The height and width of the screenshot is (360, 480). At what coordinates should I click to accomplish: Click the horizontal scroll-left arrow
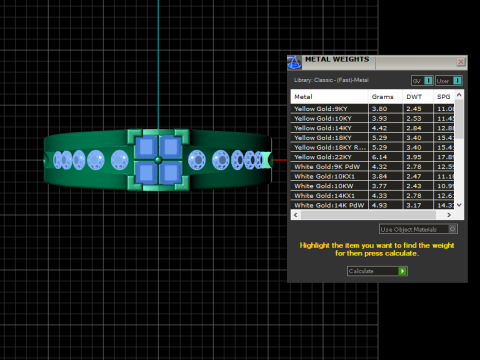click(x=296, y=215)
